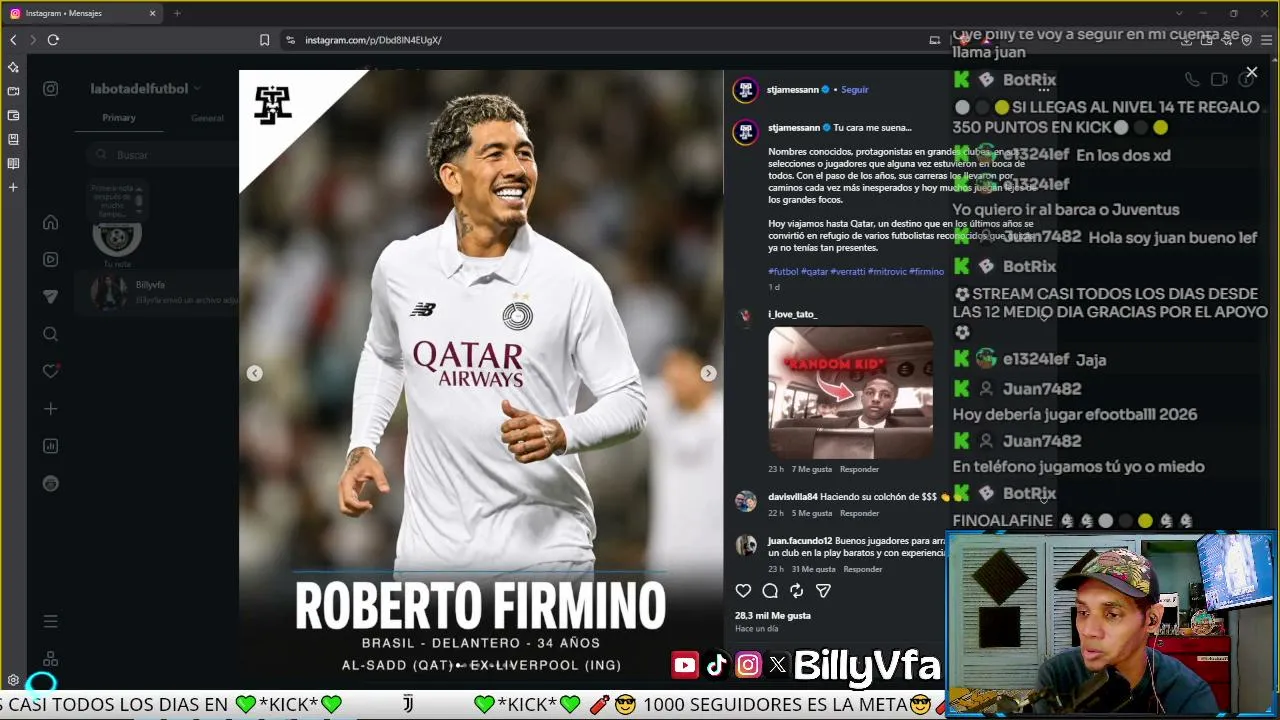Open the browser easy setup menu

1266,40
